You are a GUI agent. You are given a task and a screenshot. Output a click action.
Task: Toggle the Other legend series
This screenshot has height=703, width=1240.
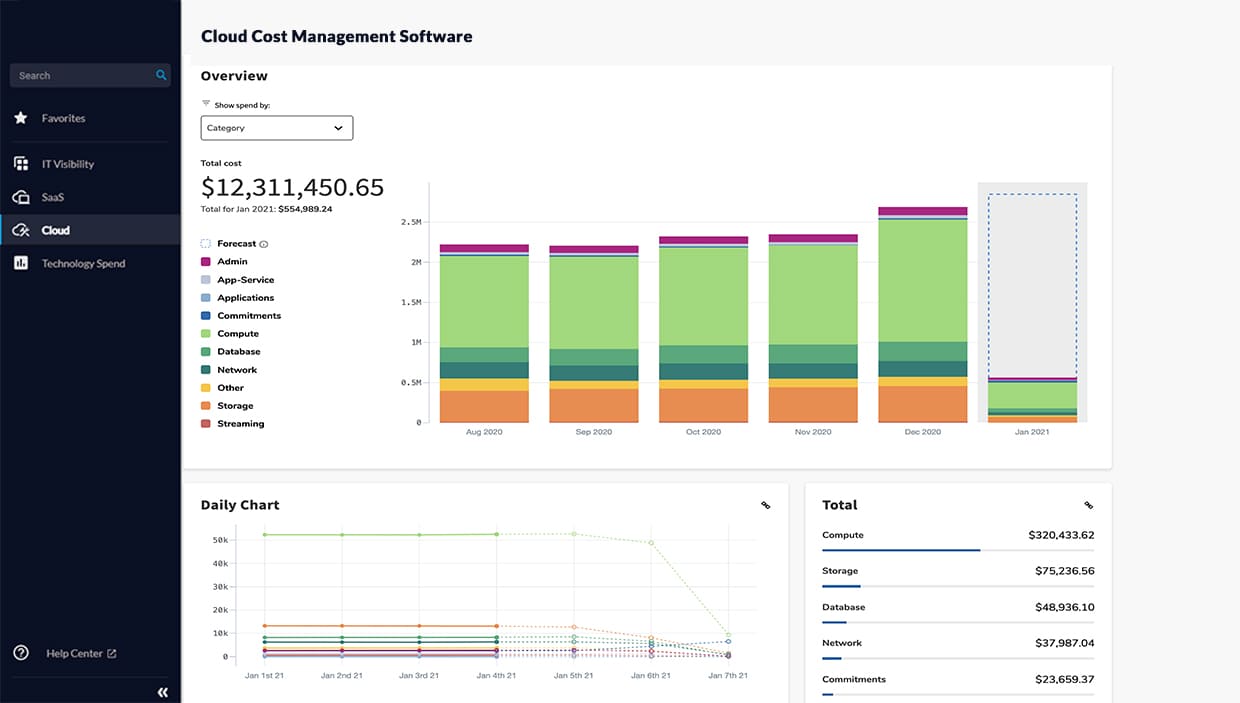(222, 388)
